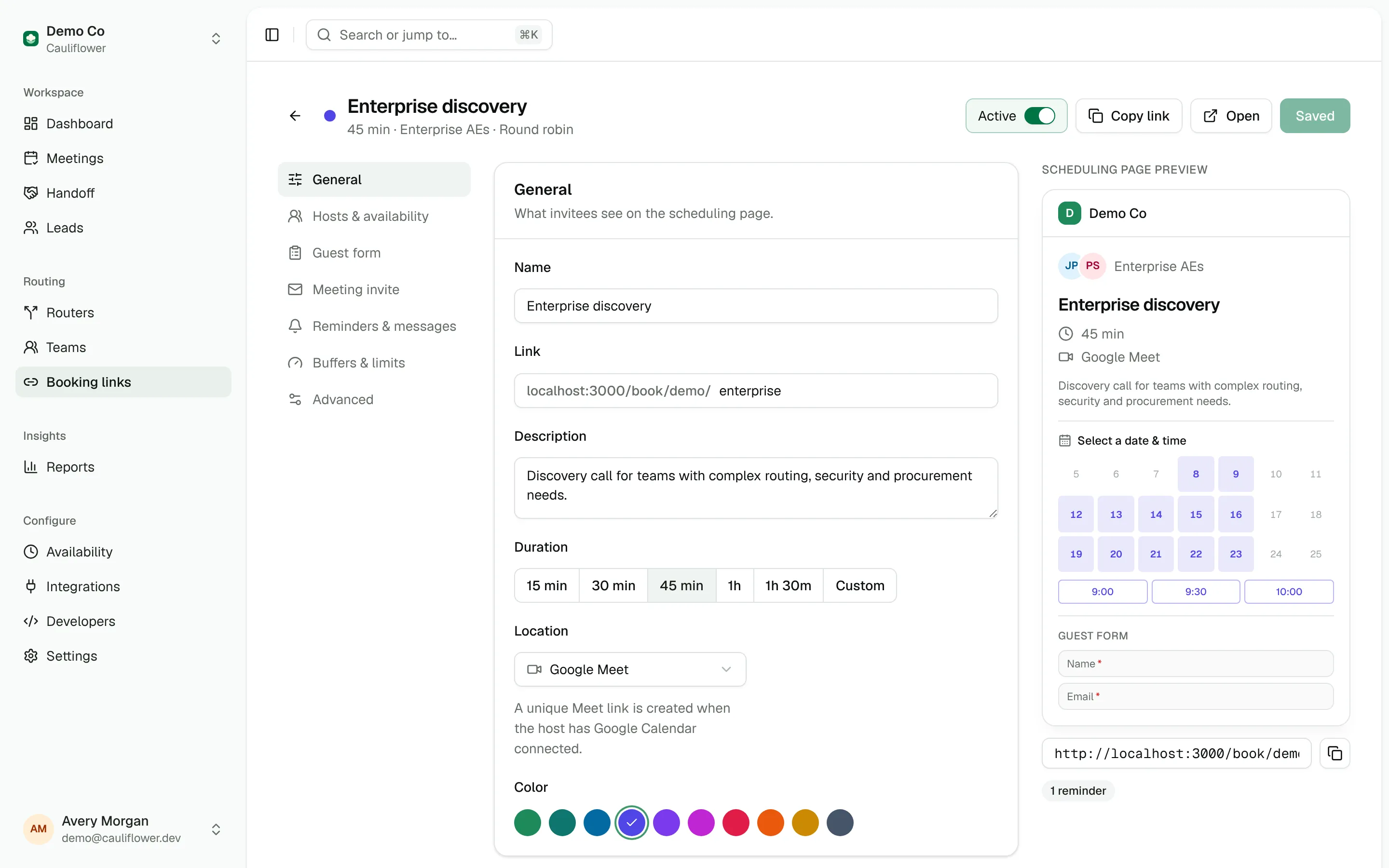Select the Custom duration option
Image resolution: width=1389 pixels, height=868 pixels.
coord(860,585)
